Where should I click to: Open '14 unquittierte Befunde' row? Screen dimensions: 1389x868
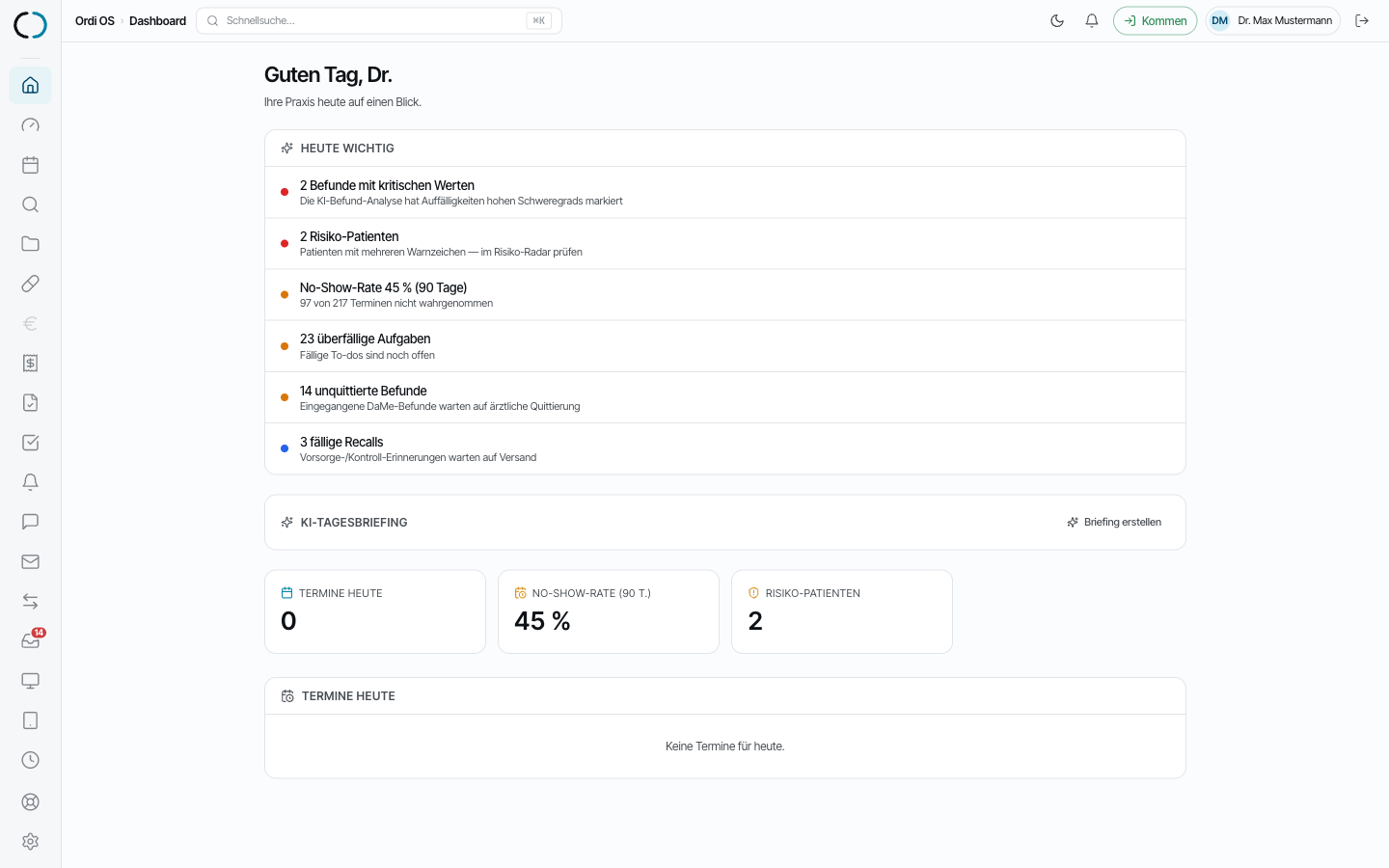(x=725, y=397)
